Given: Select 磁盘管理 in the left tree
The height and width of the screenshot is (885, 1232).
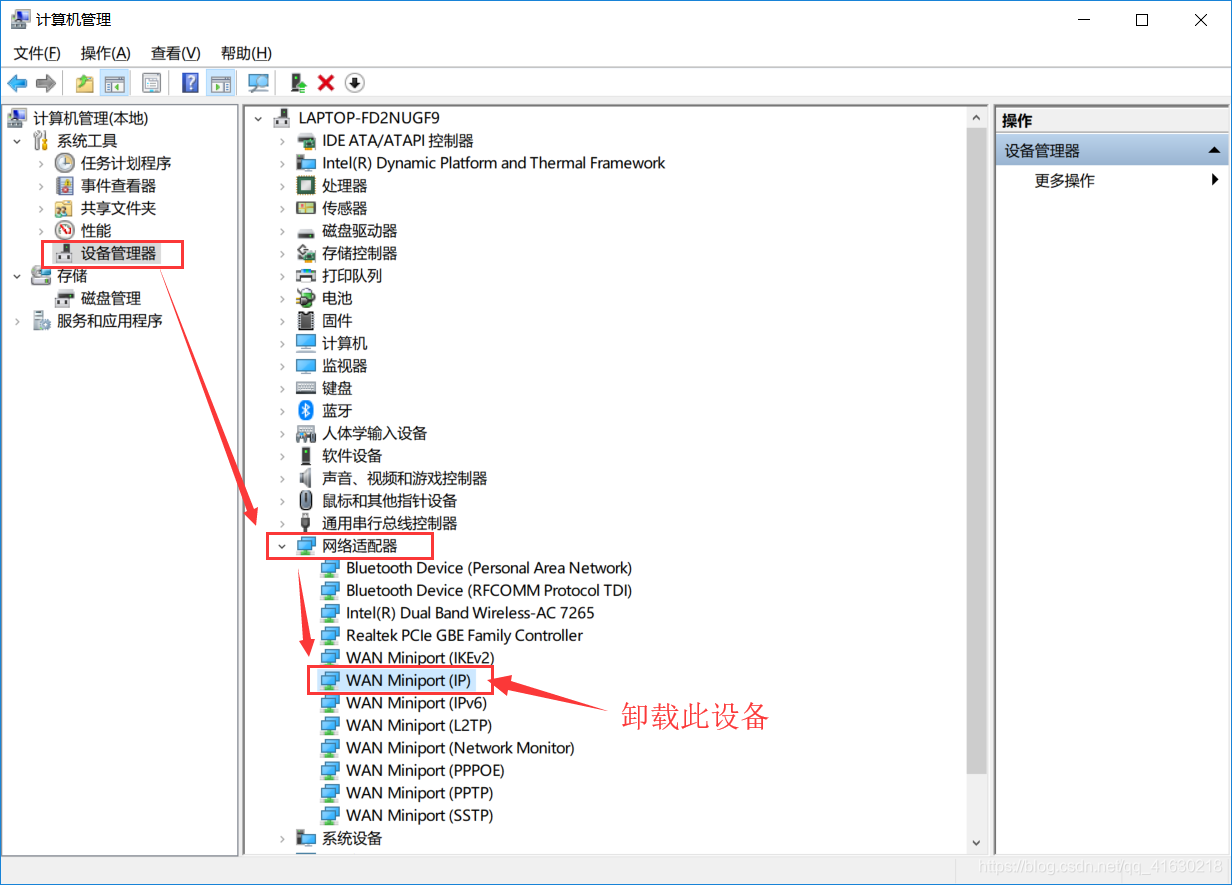Looking at the screenshot, I should pos(111,298).
